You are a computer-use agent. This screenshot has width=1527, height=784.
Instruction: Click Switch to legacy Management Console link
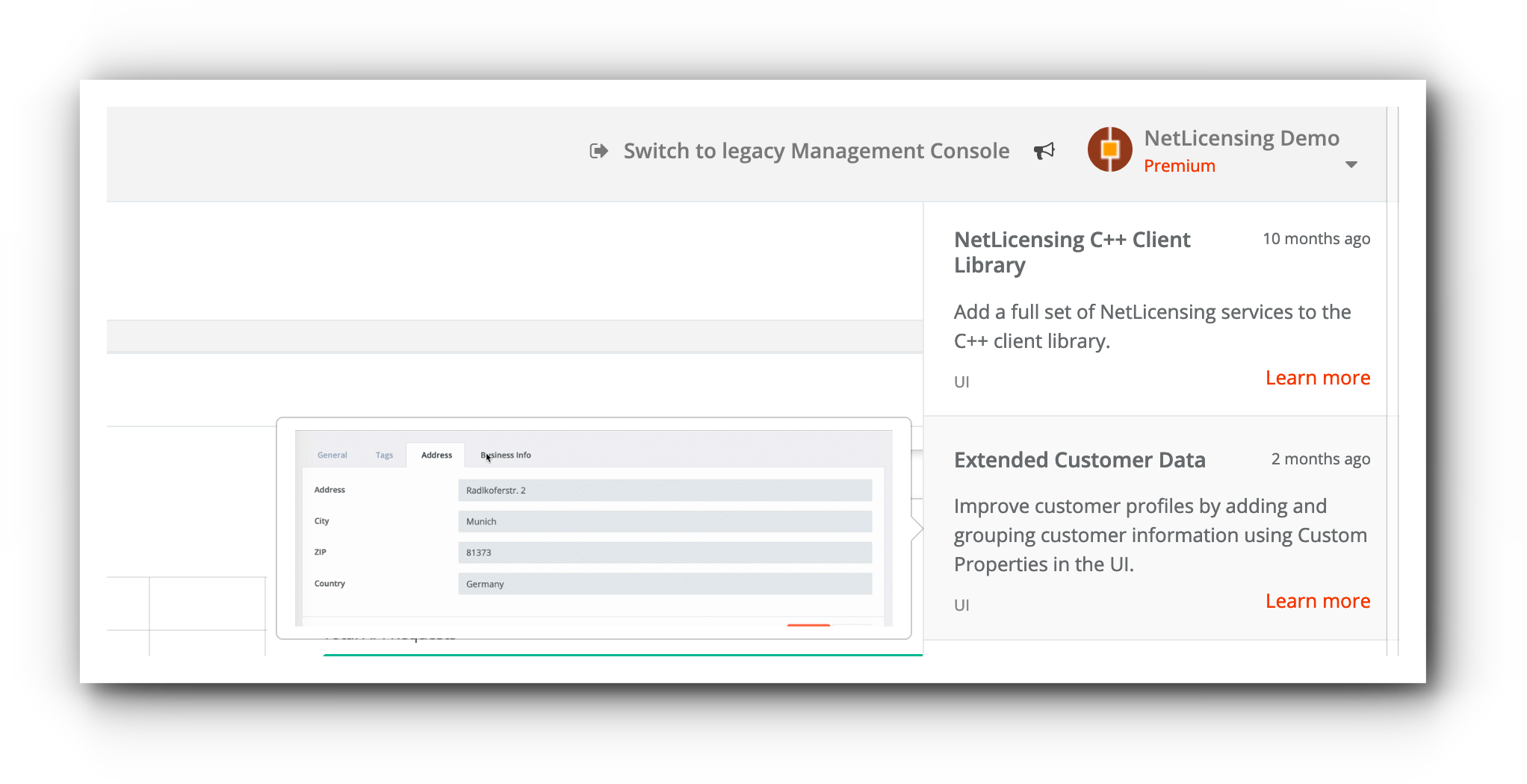coord(817,151)
